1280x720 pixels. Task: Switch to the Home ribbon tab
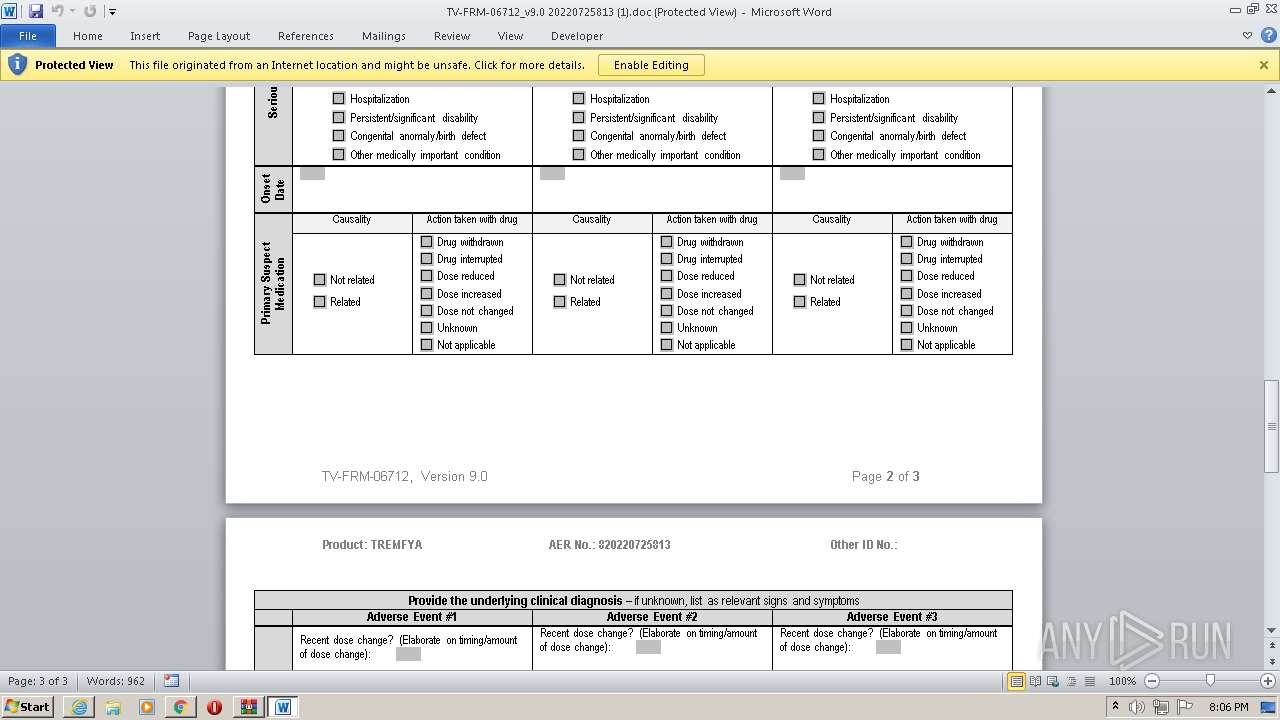click(x=88, y=36)
